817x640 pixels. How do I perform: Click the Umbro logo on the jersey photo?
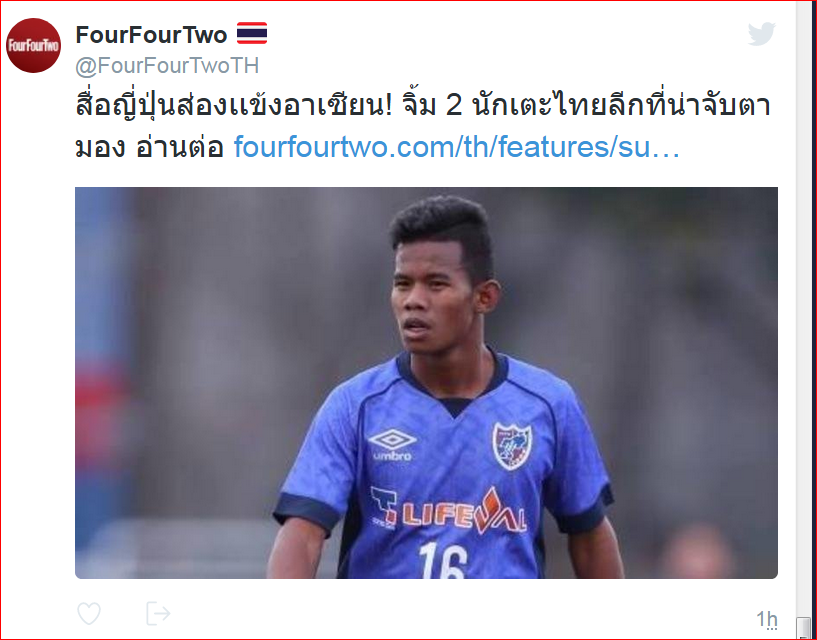tap(392, 445)
